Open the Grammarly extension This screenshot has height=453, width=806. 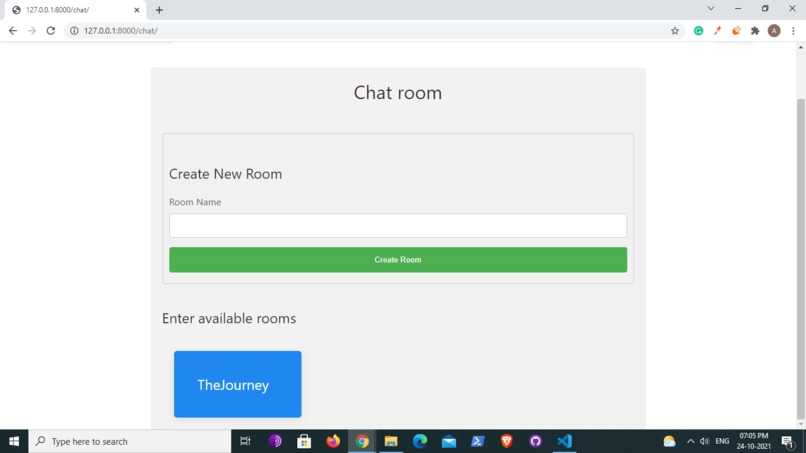[698, 31]
